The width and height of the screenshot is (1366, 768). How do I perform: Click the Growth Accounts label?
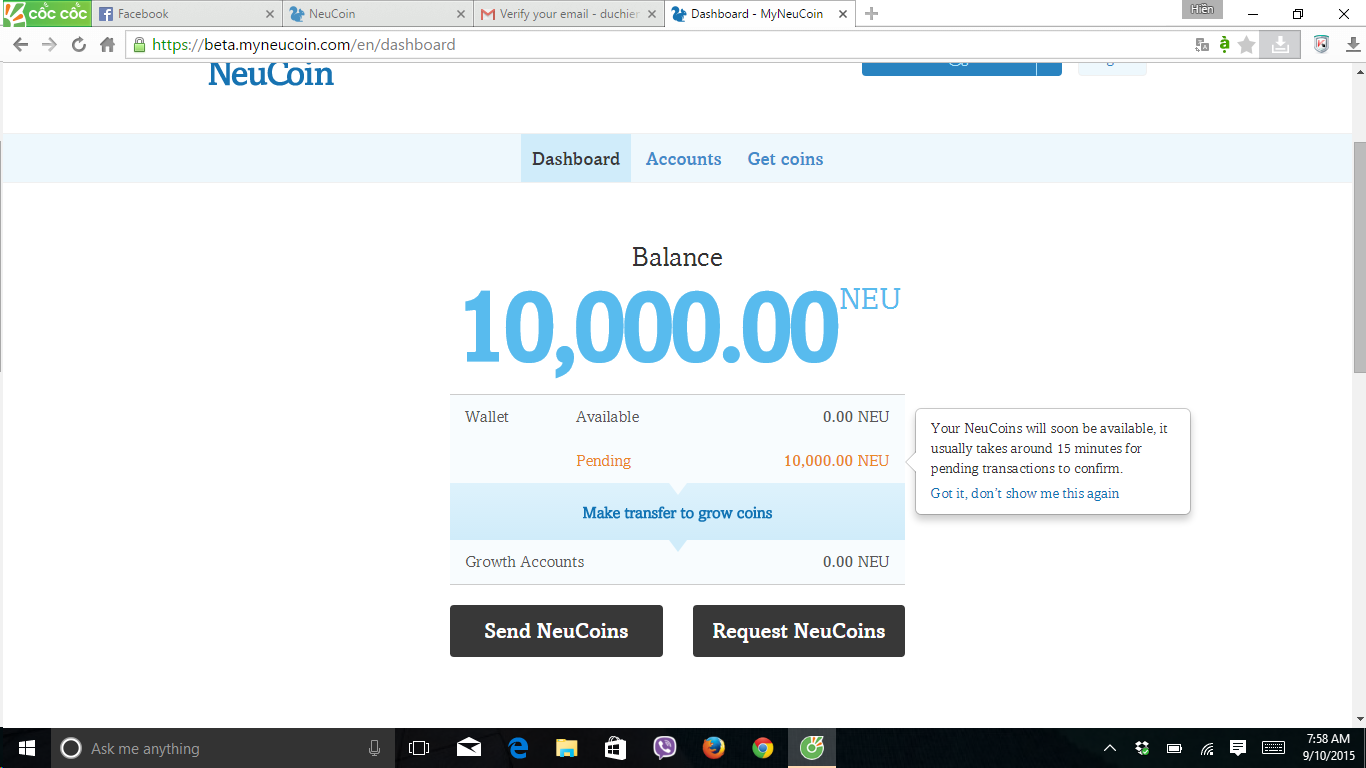click(x=525, y=562)
